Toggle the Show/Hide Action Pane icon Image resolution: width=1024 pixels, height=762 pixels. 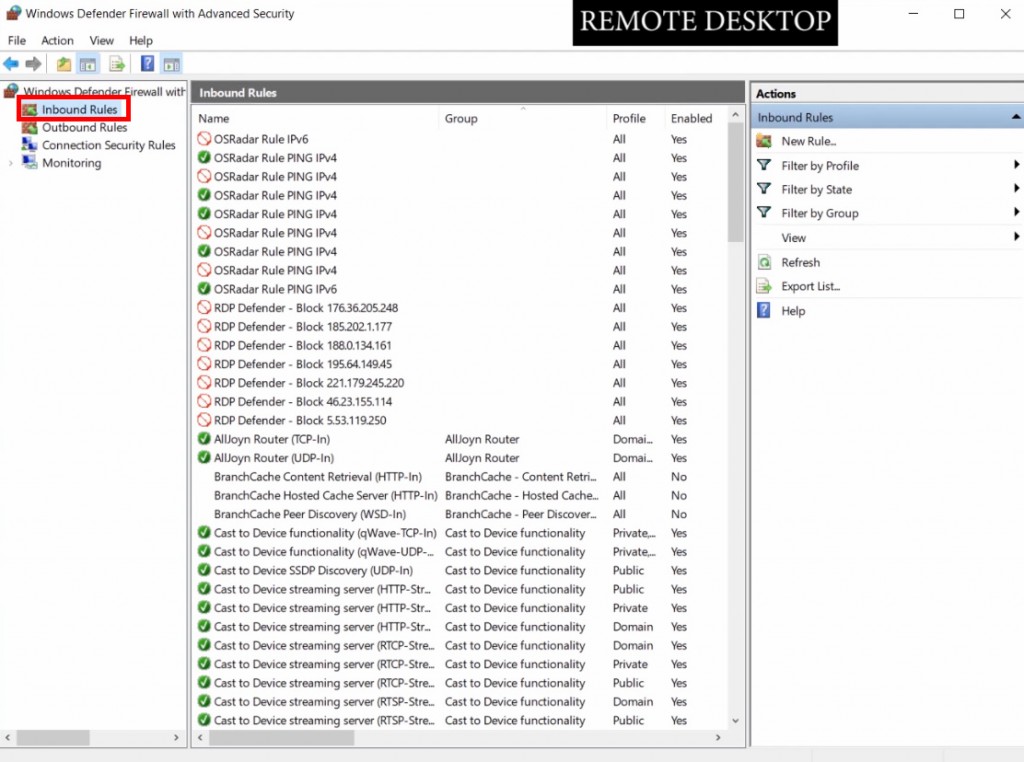(x=172, y=64)
